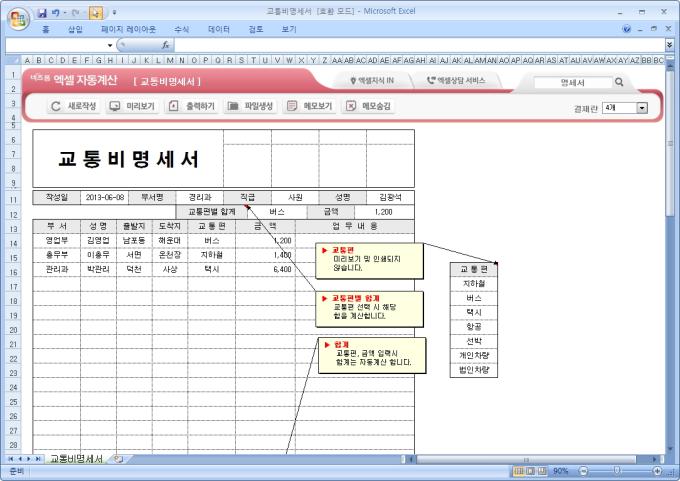Expand the Name Box dropdown arrow
The width and height of the screenshot is (680, 481).
click(110, 45)
